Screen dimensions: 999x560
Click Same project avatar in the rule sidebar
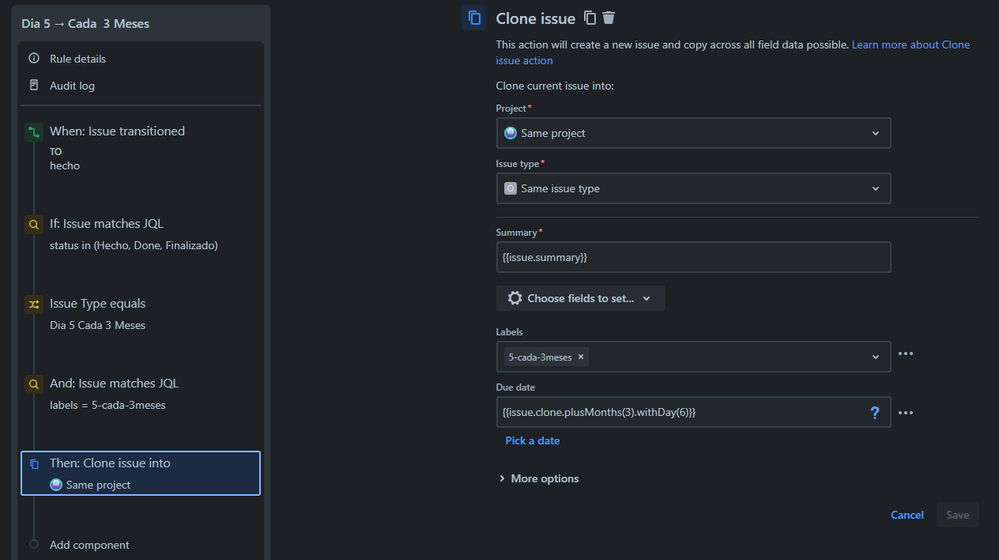[56, 485]
